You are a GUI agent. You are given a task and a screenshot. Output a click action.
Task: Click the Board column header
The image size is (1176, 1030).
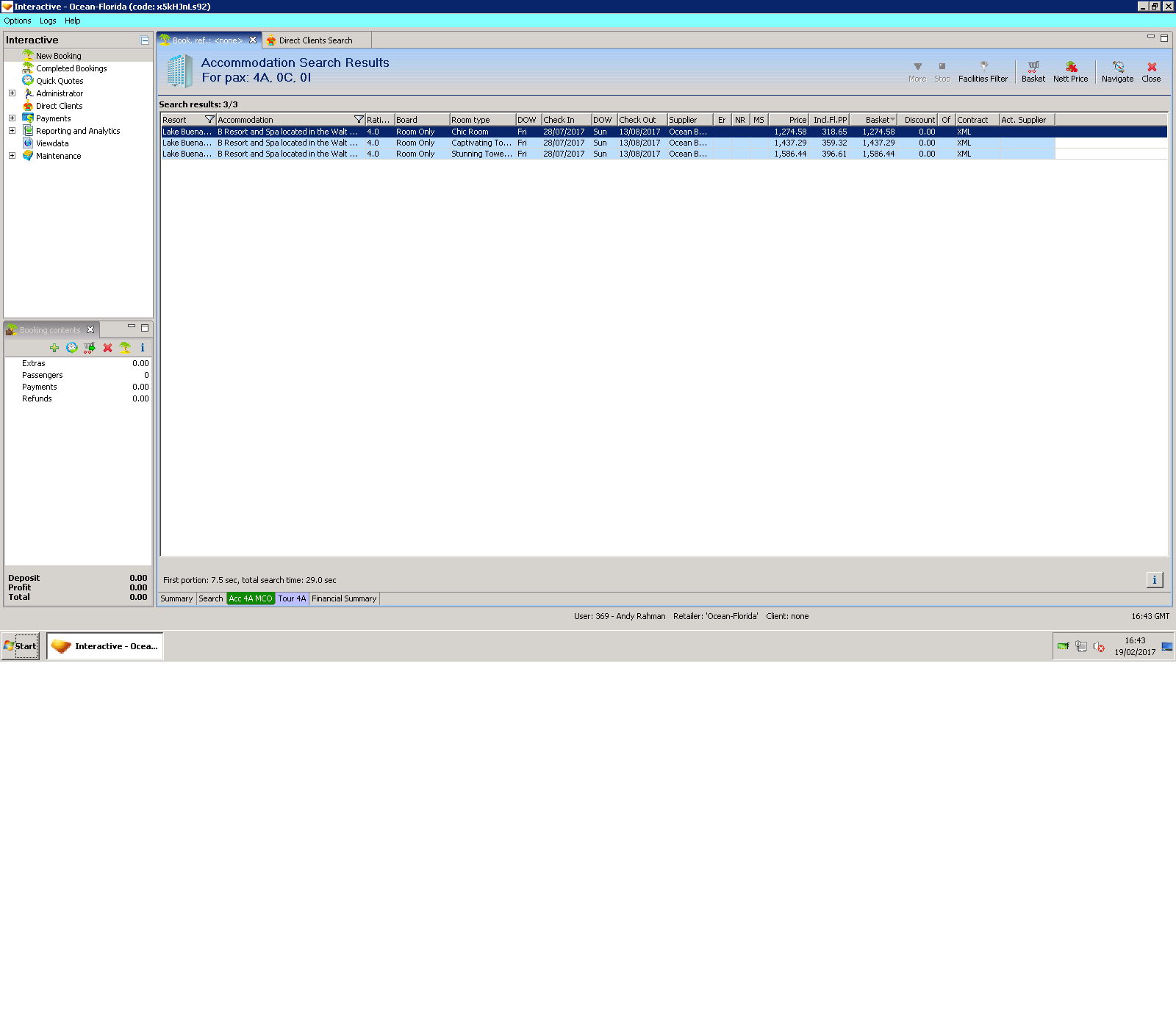click(422, 120)
